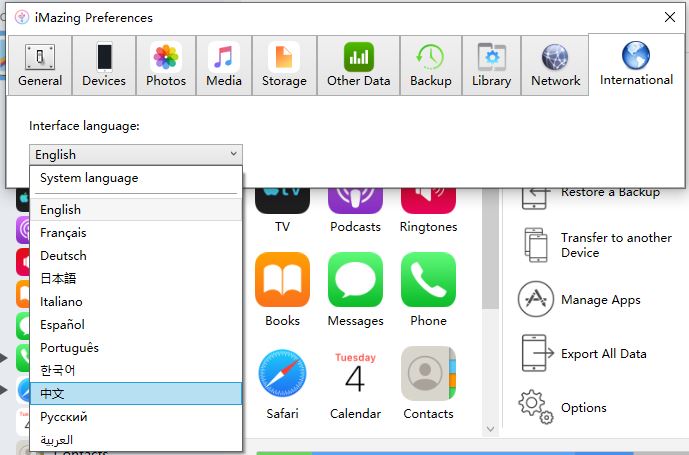The width and height of the screenshot is (689, 455).
Task: Click the Options gears icon
Action: pyautogui.click(x=536, y=407)
